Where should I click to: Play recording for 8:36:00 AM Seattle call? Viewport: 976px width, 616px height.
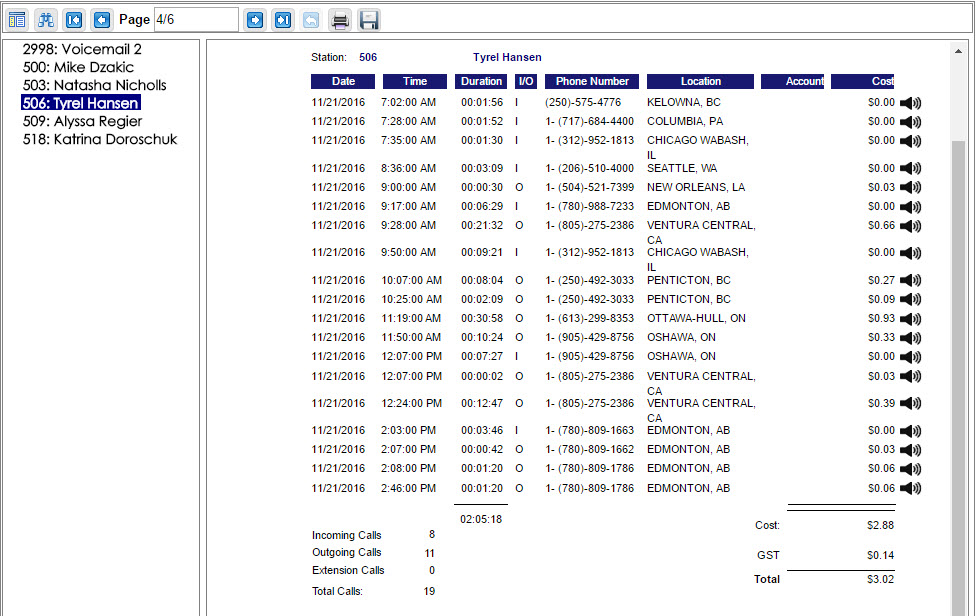coord(910,169)
